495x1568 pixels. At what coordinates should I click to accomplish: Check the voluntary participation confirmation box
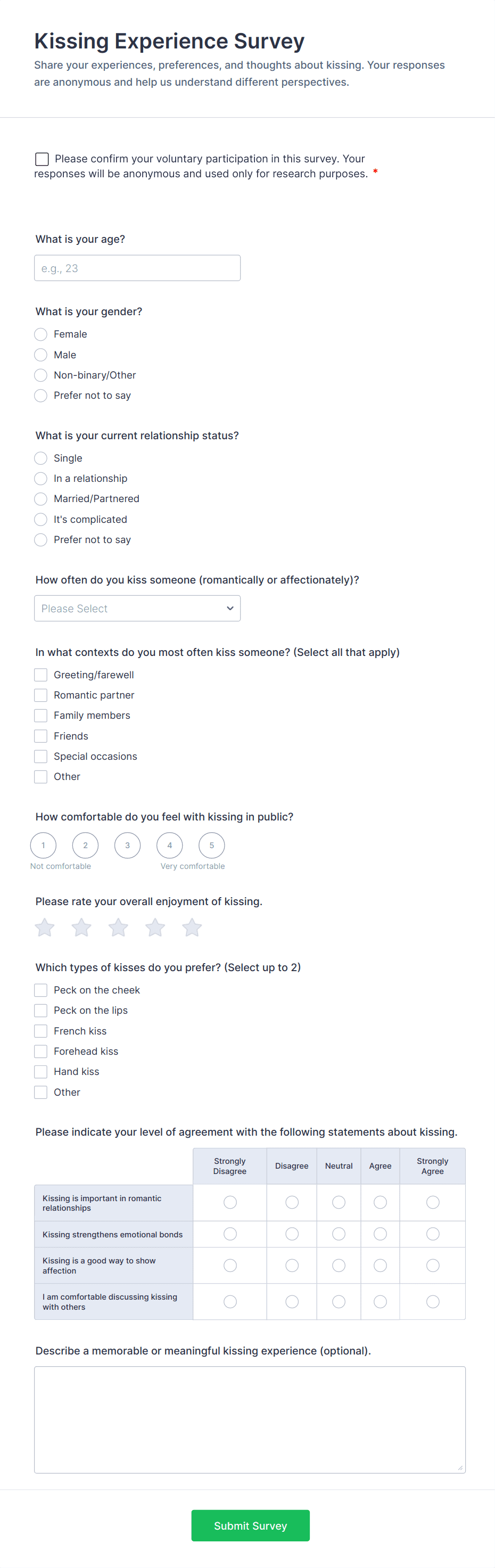pyautogui.click(x=42, y=159)
